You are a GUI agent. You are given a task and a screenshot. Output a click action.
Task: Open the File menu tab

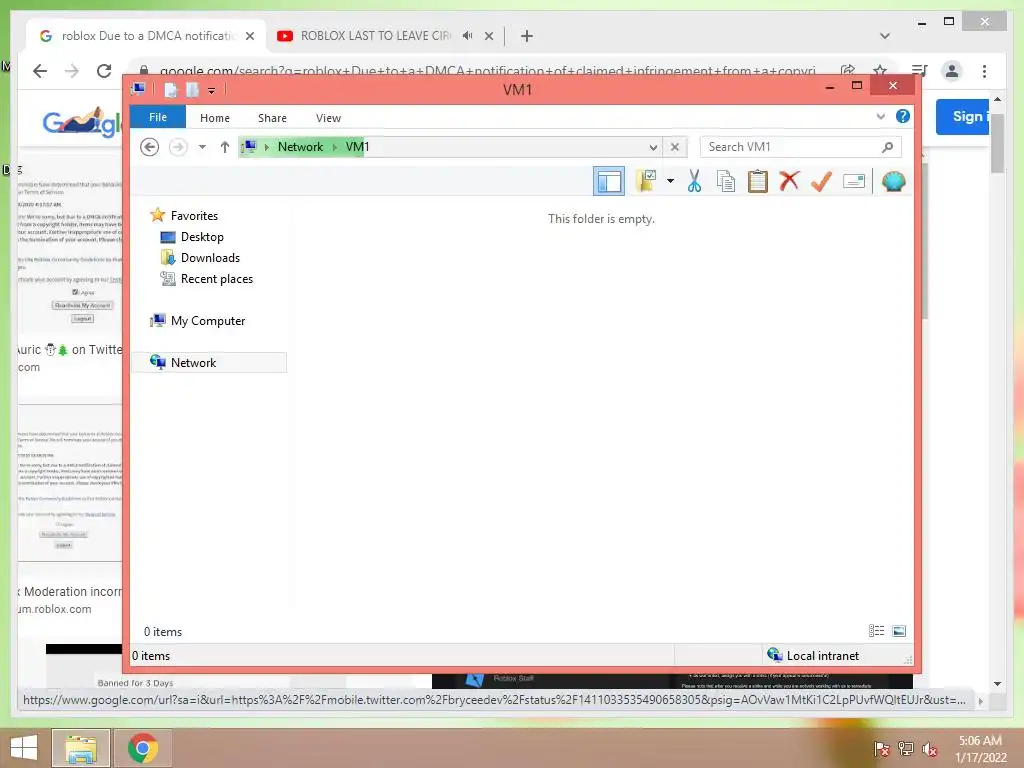[157, 117]
